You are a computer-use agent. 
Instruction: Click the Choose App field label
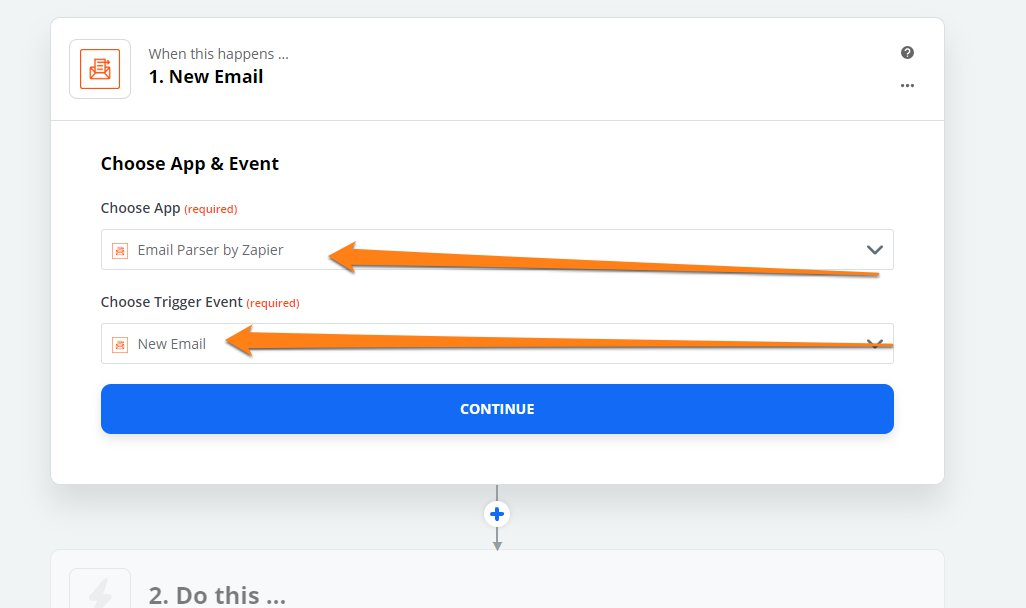pyautogui.click(x=140, y=209)
